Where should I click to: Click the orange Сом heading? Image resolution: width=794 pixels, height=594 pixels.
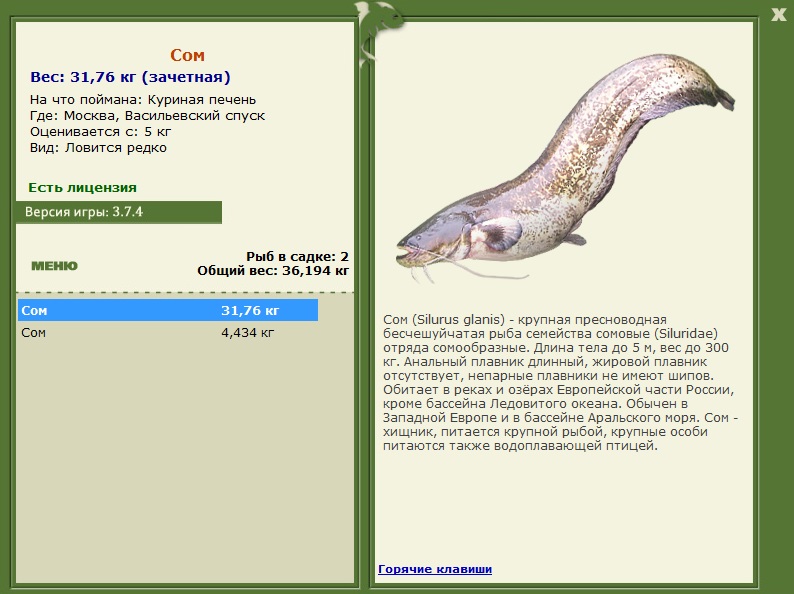[x=187, y=55]
